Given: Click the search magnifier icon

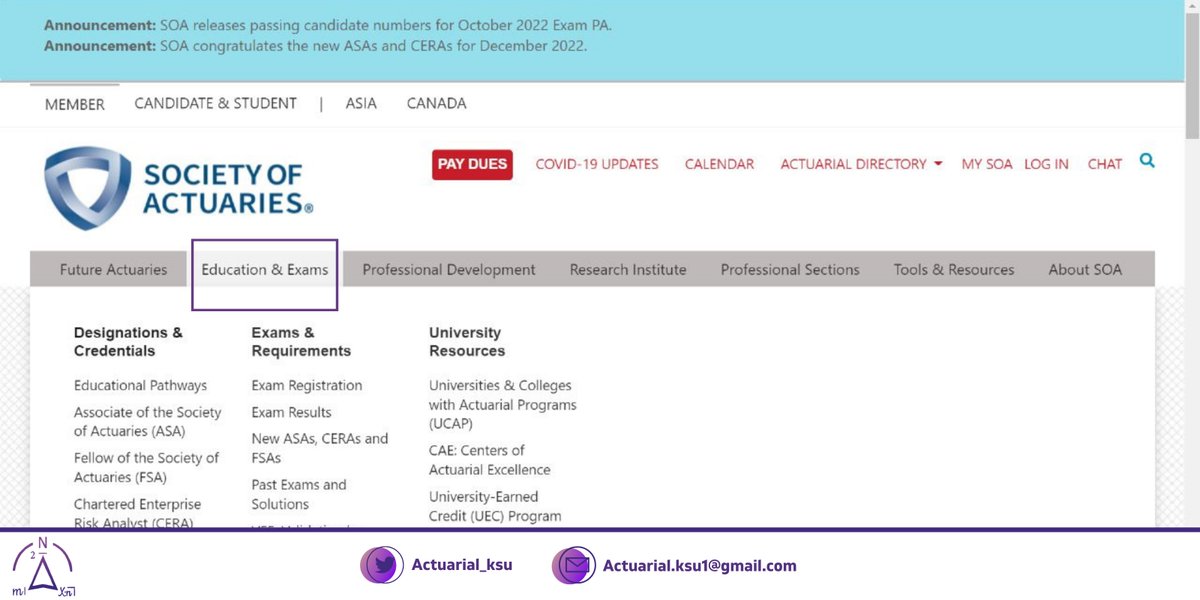Looking at the screenshot, I should 1147,160.
